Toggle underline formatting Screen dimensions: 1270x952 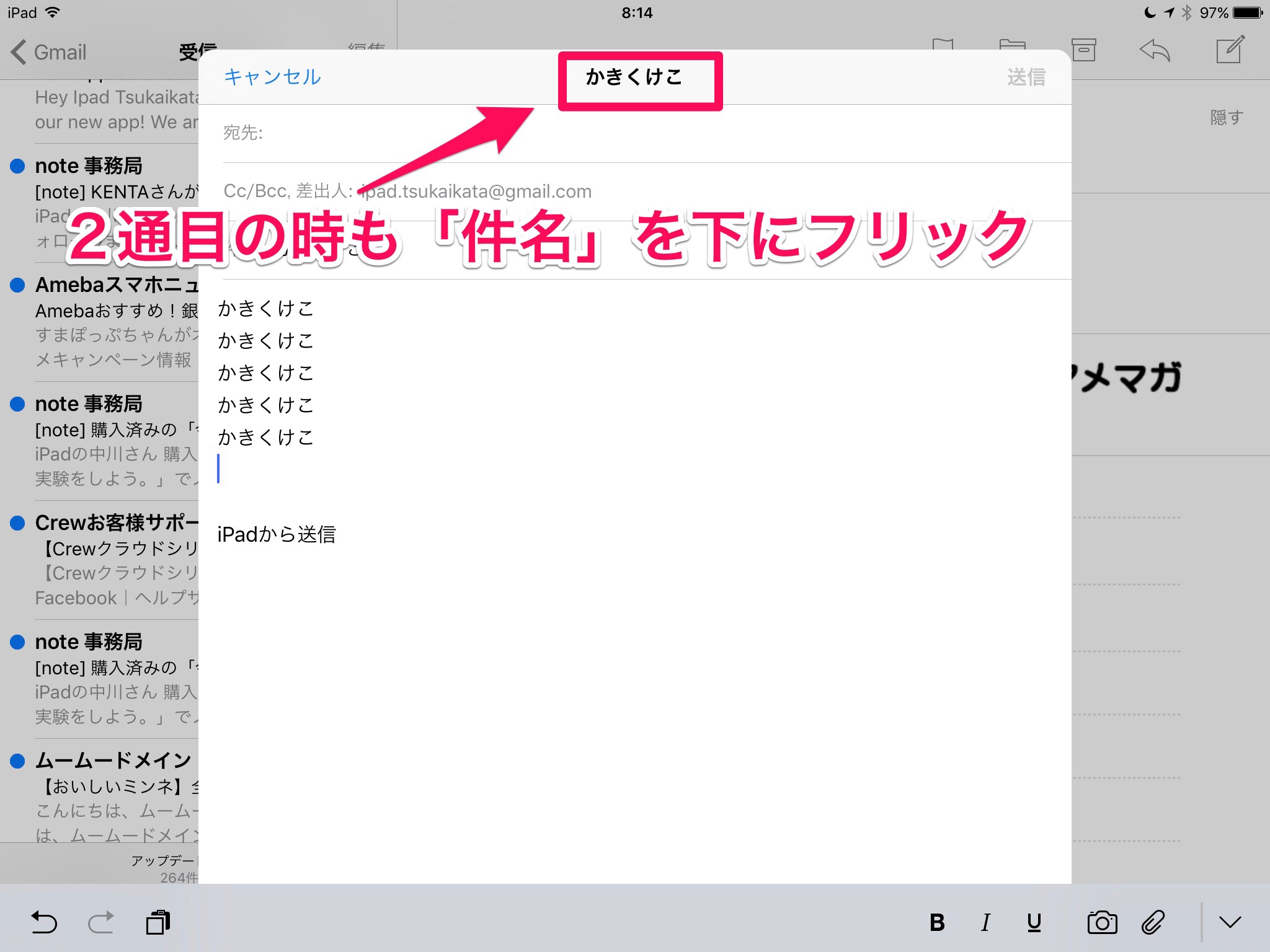tap(1034, 923)
